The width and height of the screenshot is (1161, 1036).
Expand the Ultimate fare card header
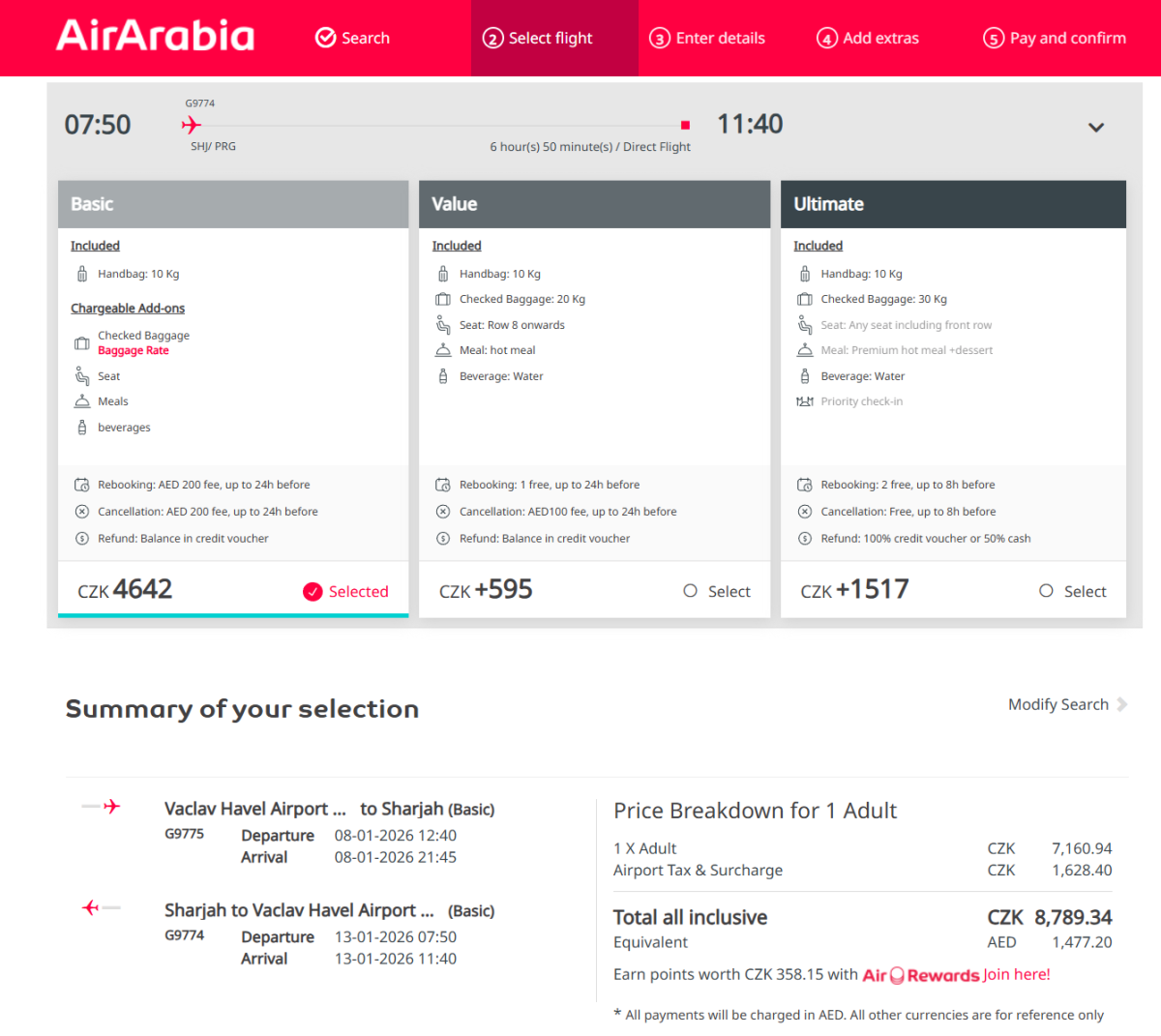click(953, 204)
